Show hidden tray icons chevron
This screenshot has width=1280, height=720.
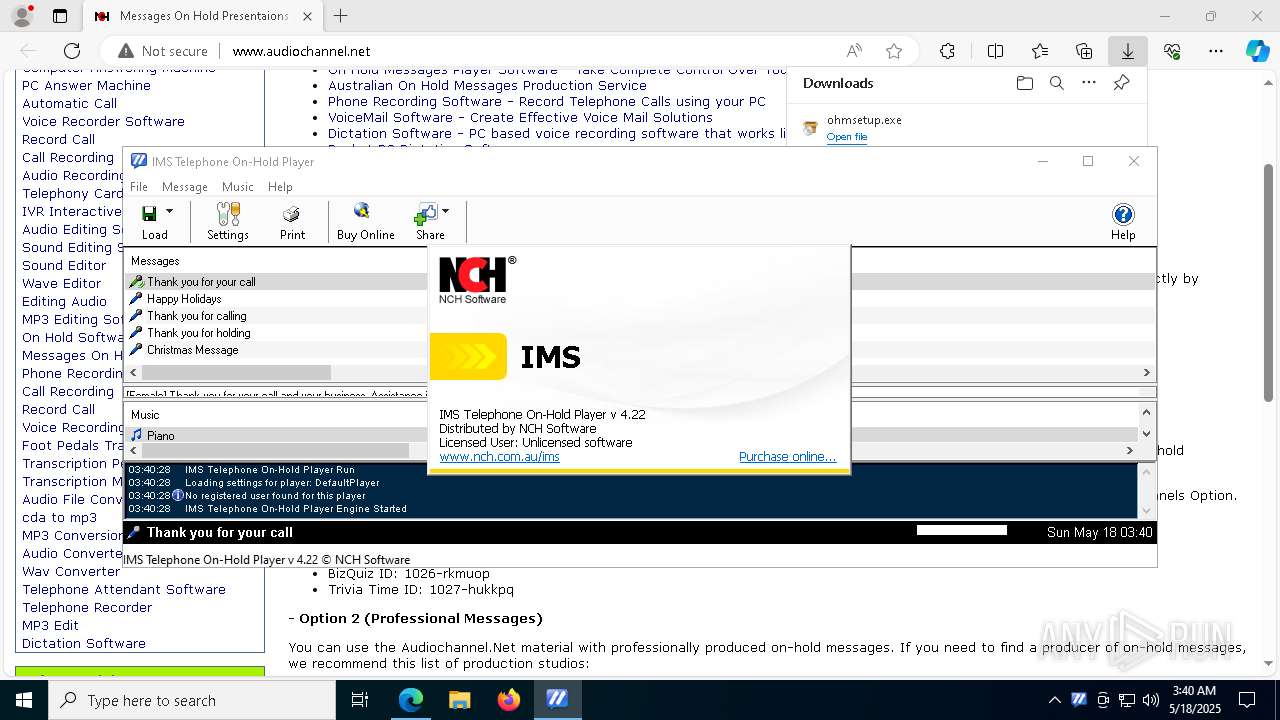tap(1055, 700)
